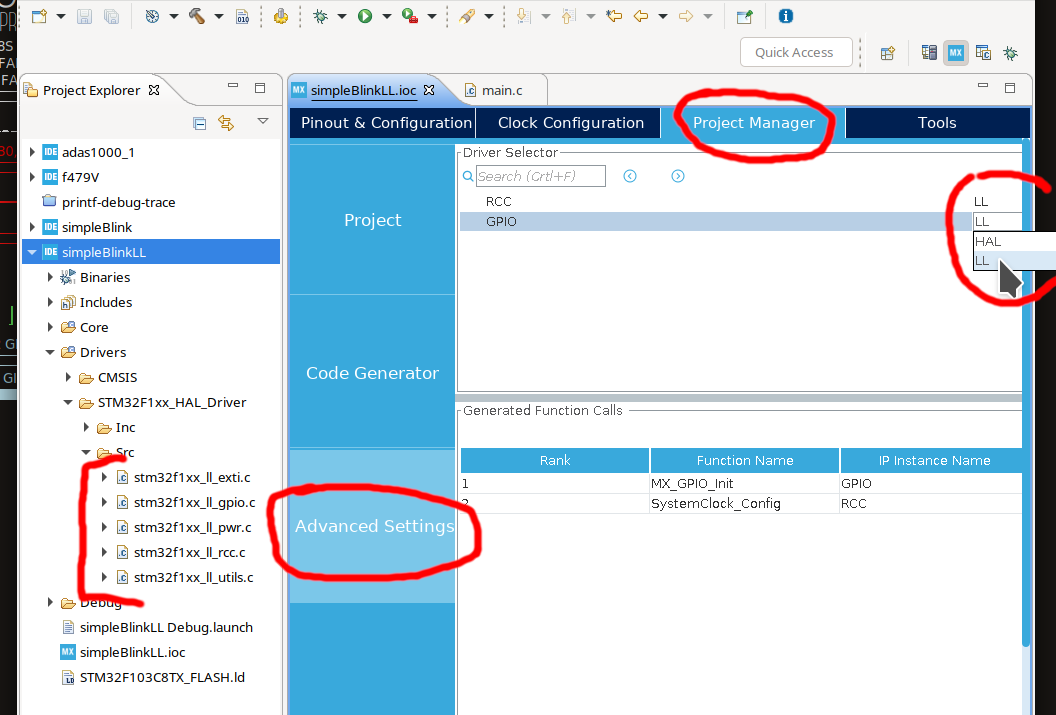This screenshot has height=715, width=1056.
Task: Click the Run with toolbox icon
Action: (x=409, y=16)
